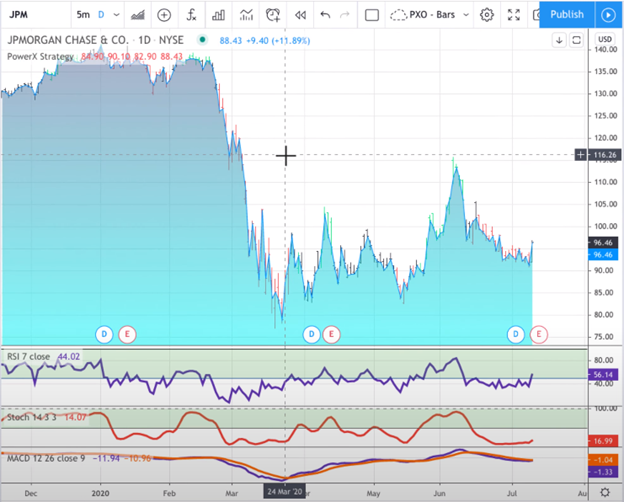Click the USD currency label
The image size is (624, 502).
point(604,39)
